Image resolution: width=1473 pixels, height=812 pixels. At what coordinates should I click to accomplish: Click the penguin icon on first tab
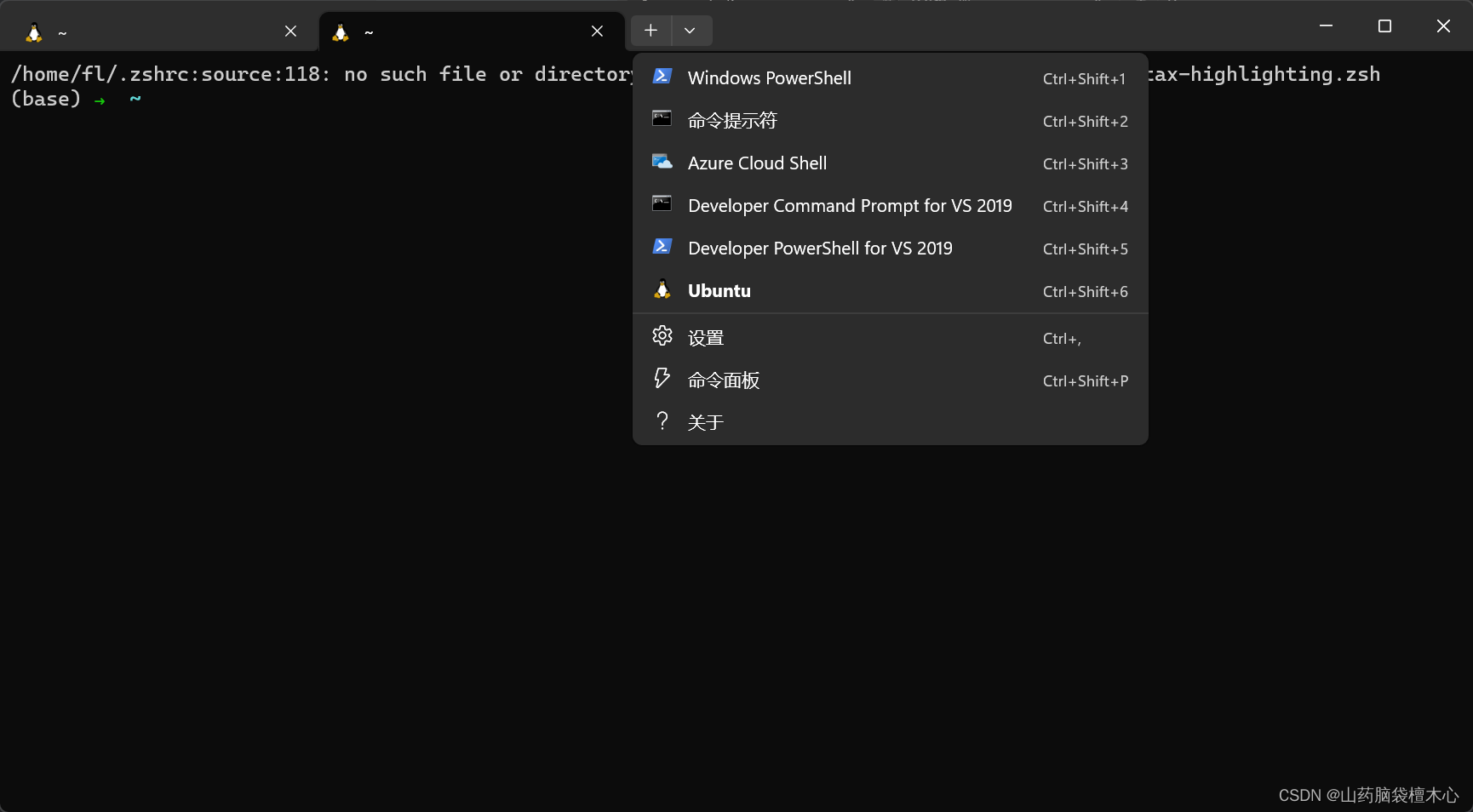click(34, 33)
